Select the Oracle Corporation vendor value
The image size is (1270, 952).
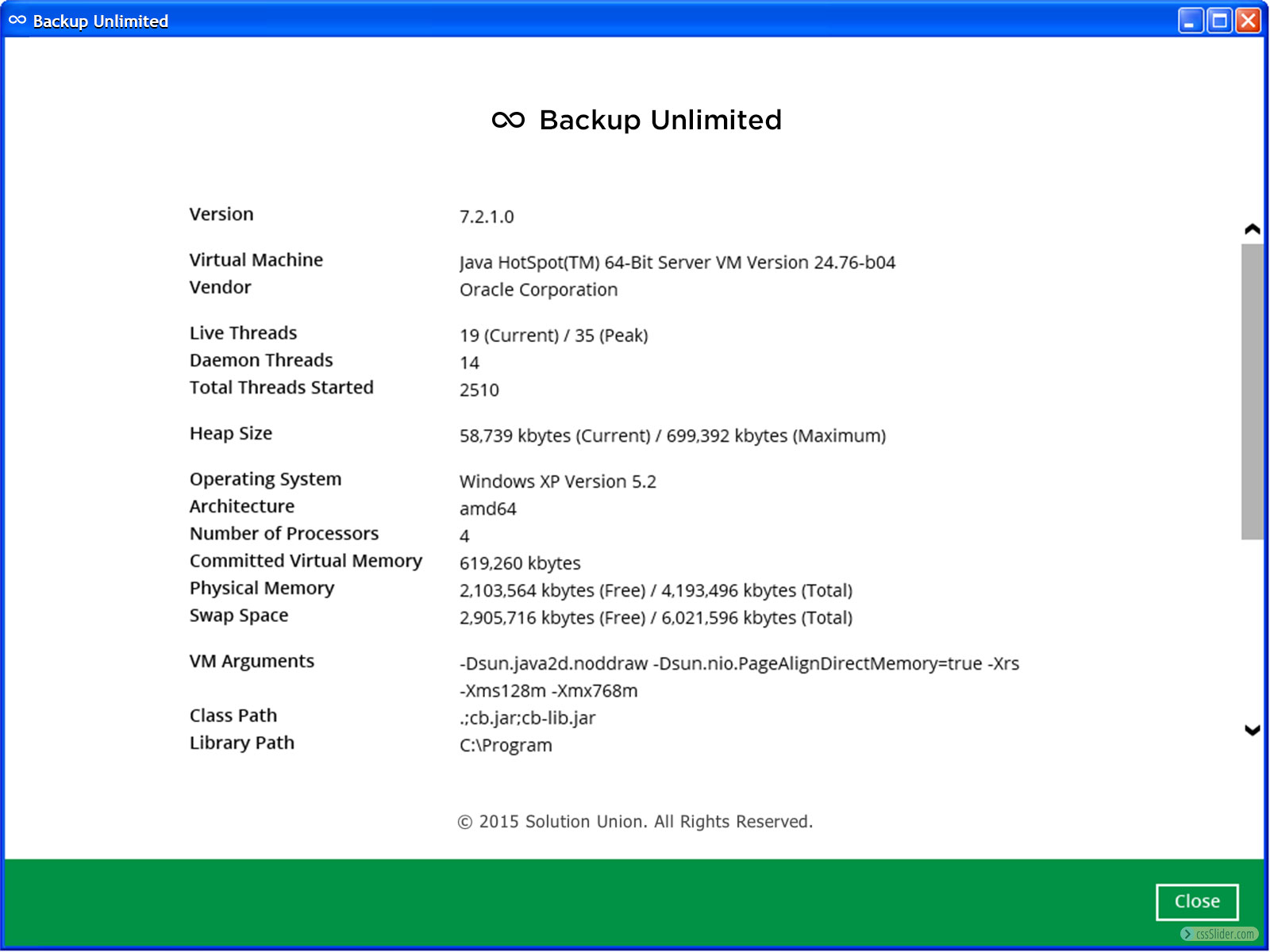coord(538,290)
